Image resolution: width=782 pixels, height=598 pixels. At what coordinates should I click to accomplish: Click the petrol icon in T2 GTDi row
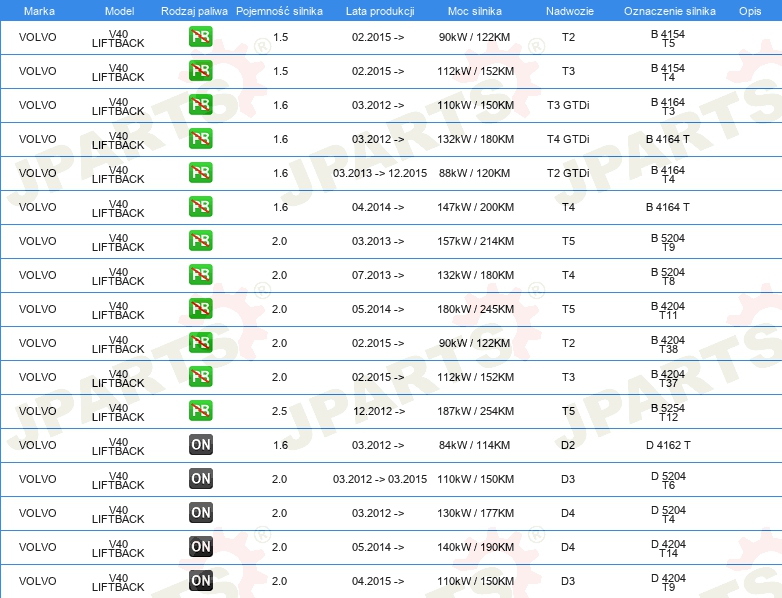tap(200, 173)
